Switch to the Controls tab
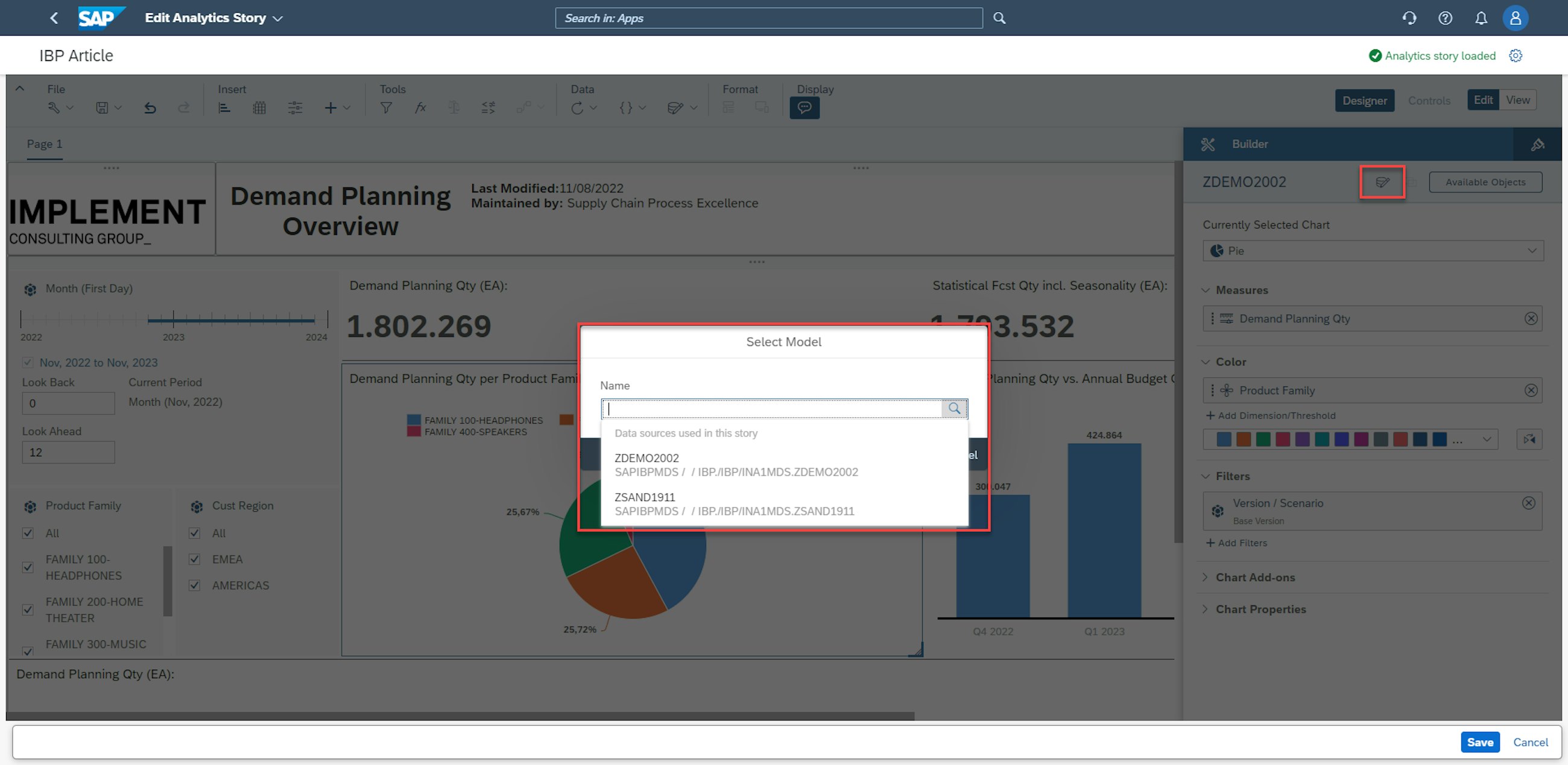 pos(1429,101)
